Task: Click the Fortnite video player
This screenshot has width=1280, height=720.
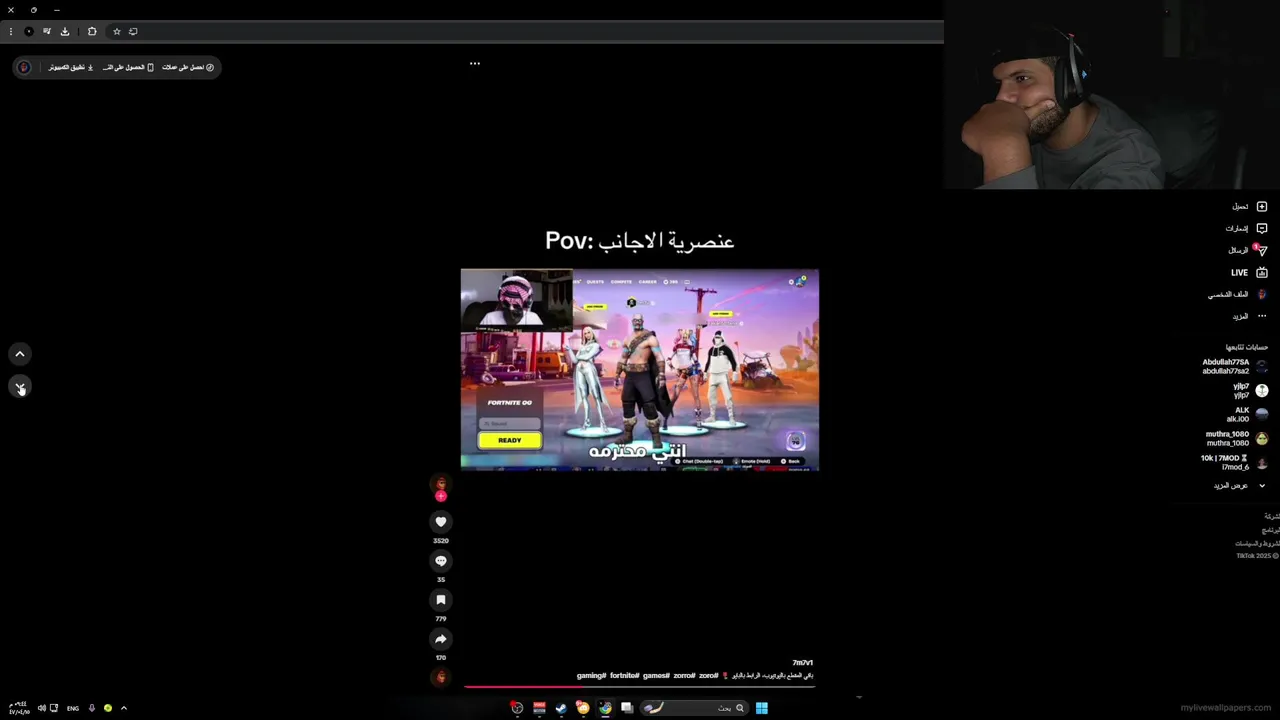Action: (x=640, y=370)
